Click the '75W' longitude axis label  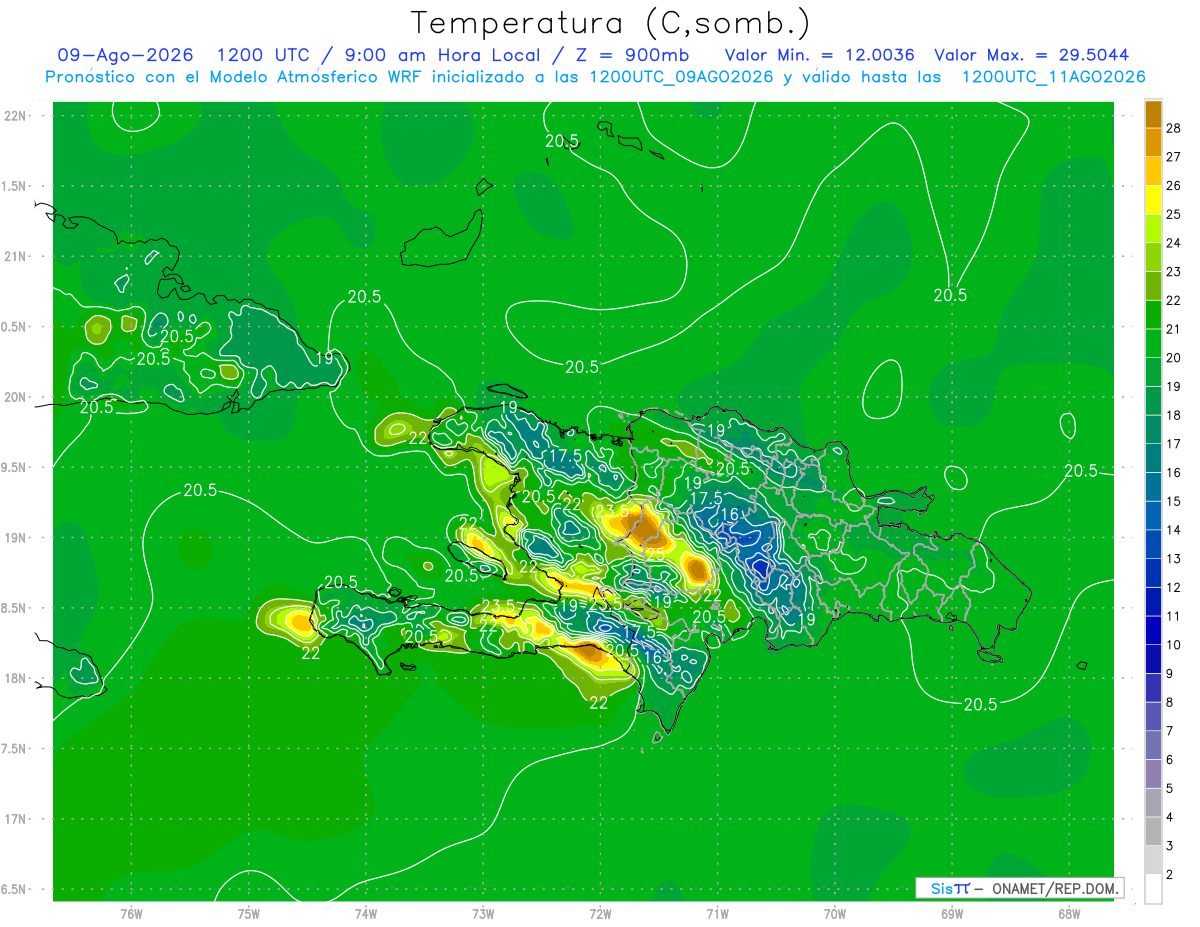pyautogui.click(x=249, y=914)
